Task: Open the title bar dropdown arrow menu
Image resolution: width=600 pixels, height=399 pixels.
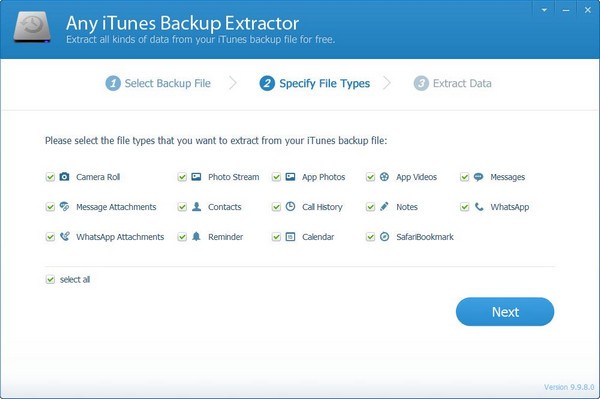Action: point(544,10)
